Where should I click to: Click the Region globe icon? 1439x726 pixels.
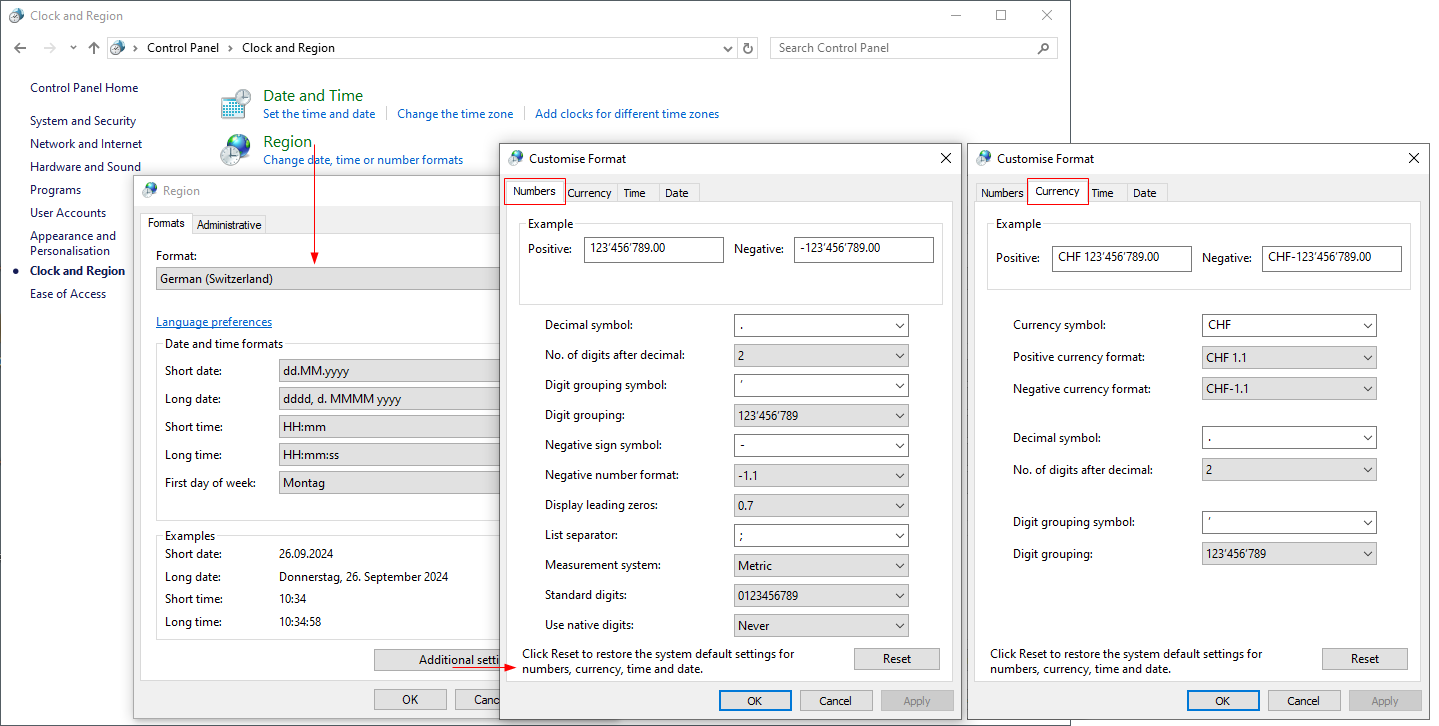(x=236, y=150)
